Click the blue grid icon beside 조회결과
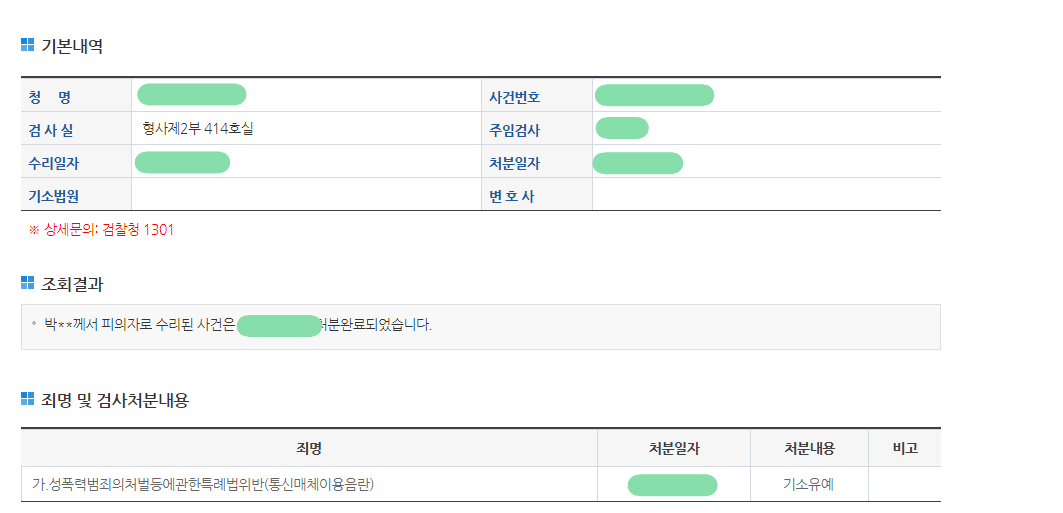Viewport: 1063px width, 513px height. tap(27, 283)
